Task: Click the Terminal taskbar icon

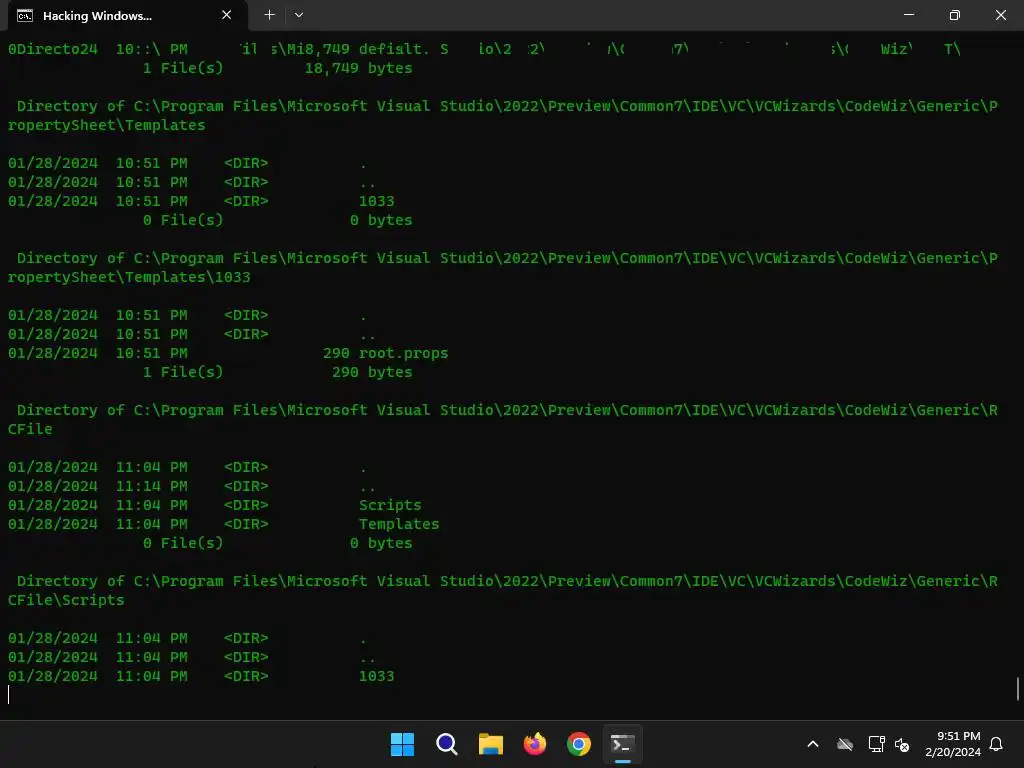Action: (x=622, y=744)
